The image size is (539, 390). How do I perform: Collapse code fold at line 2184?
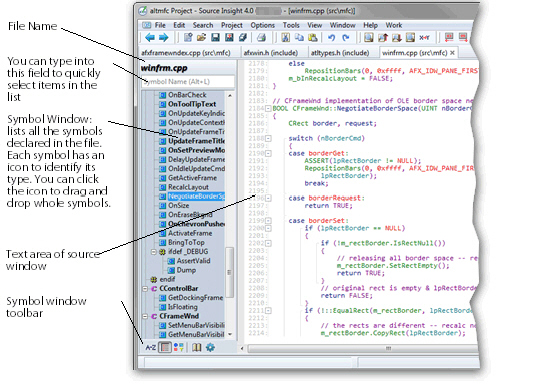pos(268,109)
